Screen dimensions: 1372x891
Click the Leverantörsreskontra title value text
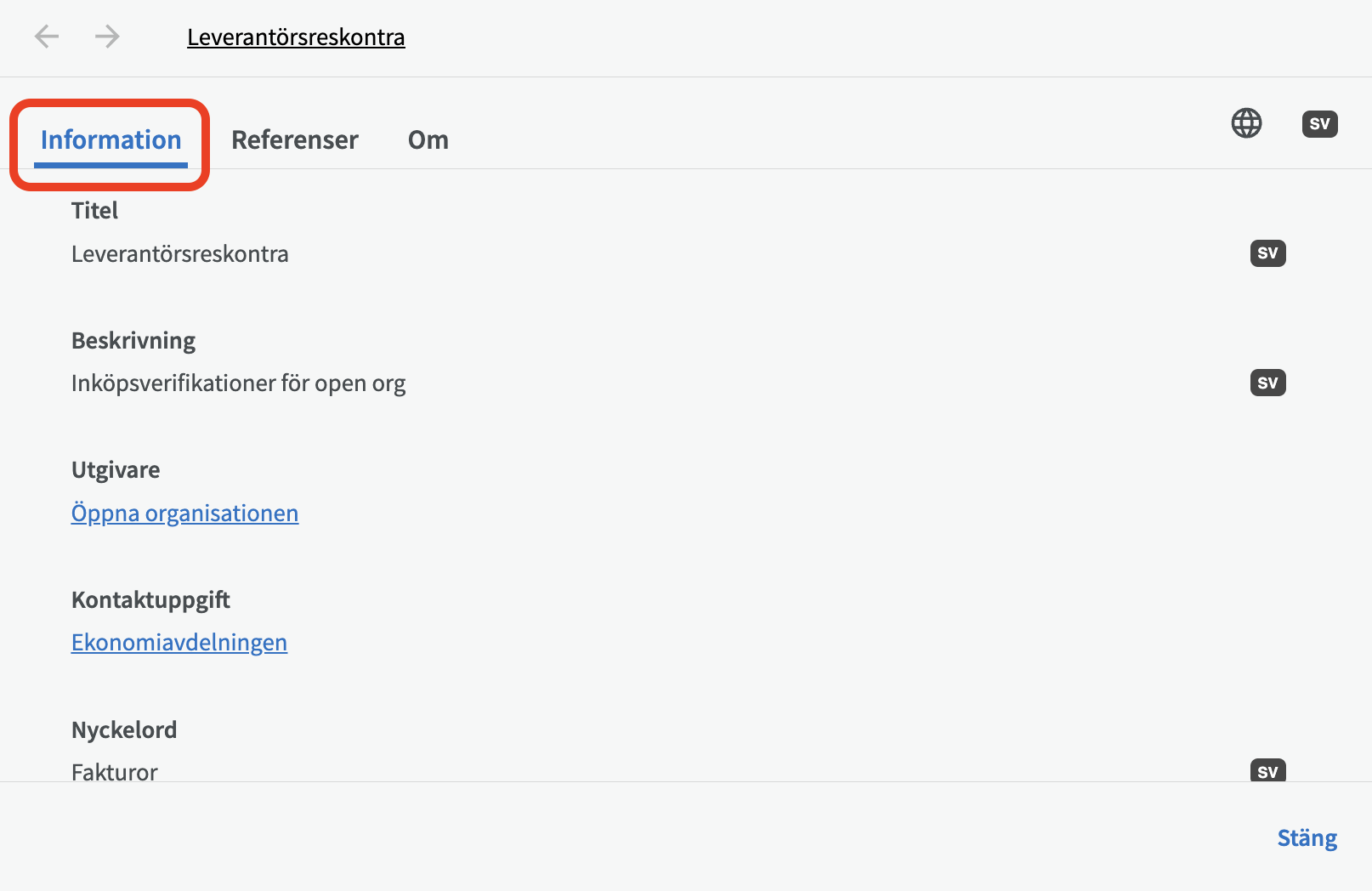coord(180,254)
